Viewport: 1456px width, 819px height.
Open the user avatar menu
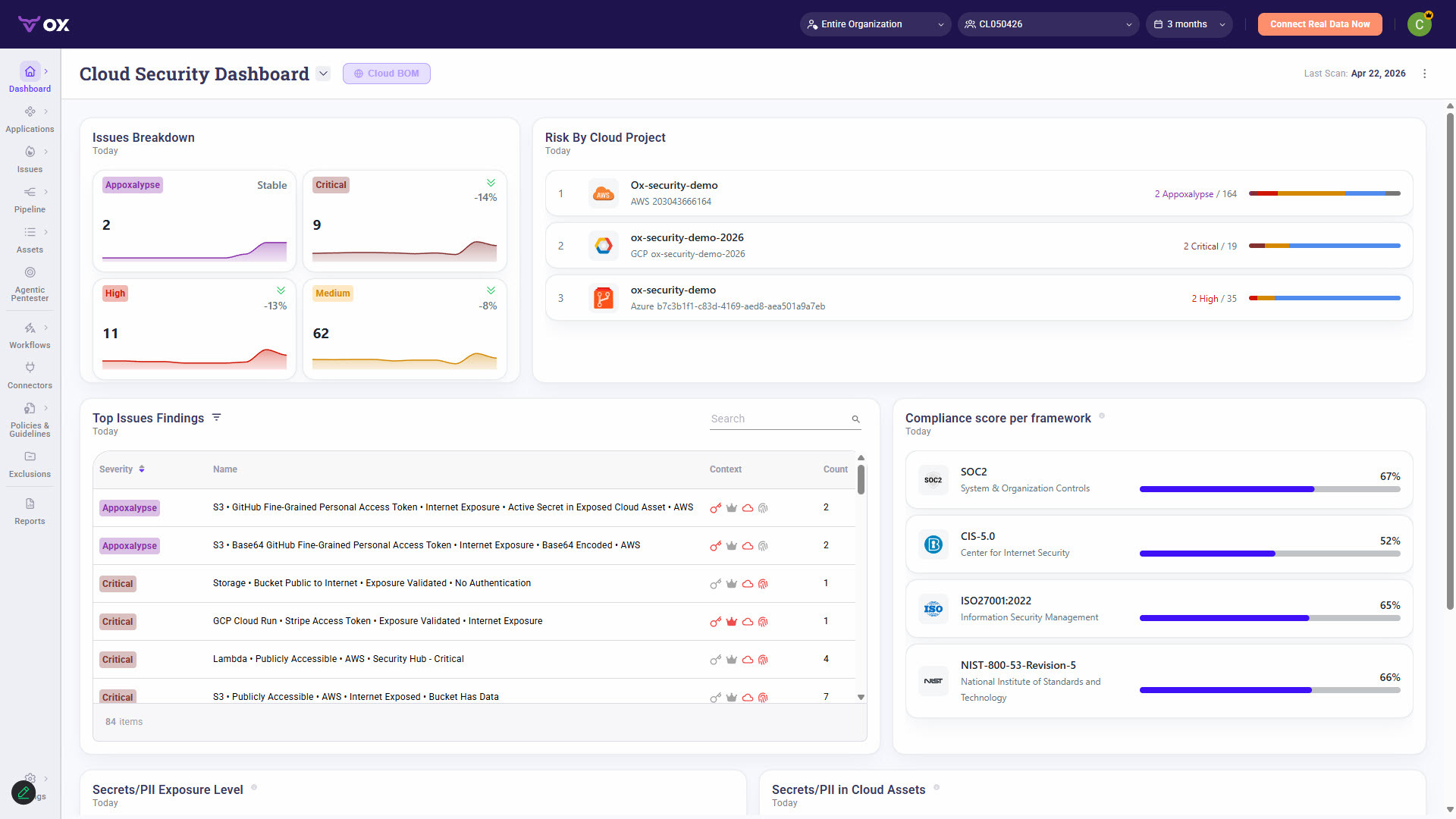click(1420, 24)
